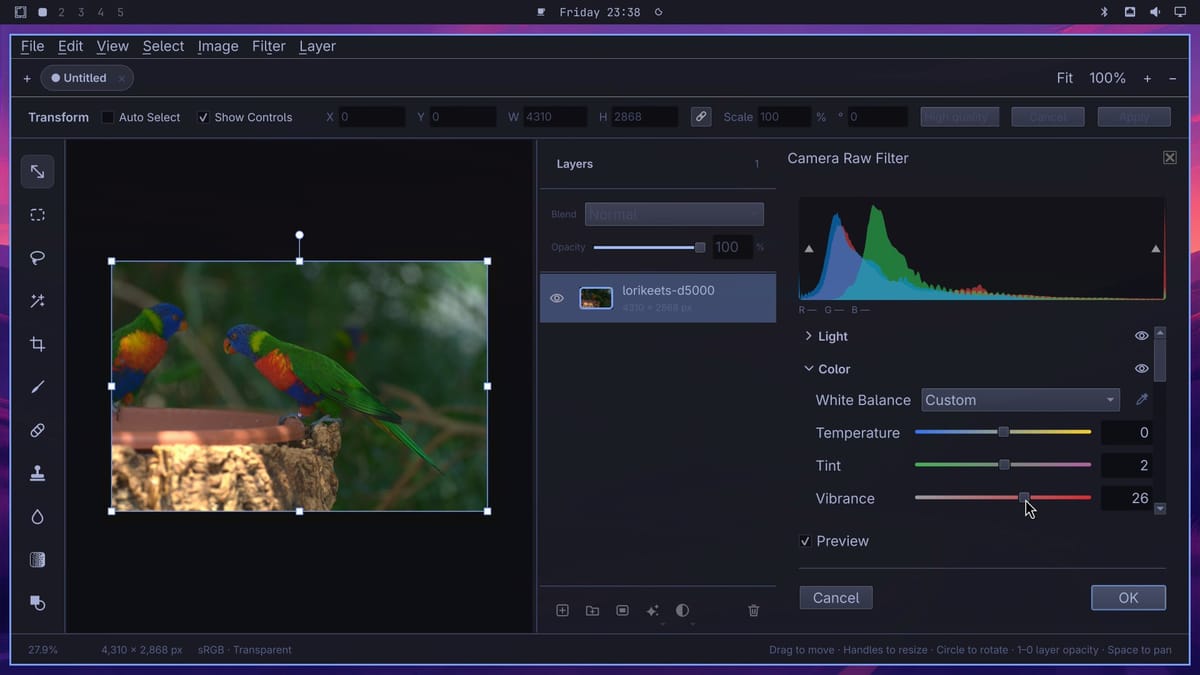Open the File menu
The width and height of the screenshot is (1200, 675).
(32, 46)
